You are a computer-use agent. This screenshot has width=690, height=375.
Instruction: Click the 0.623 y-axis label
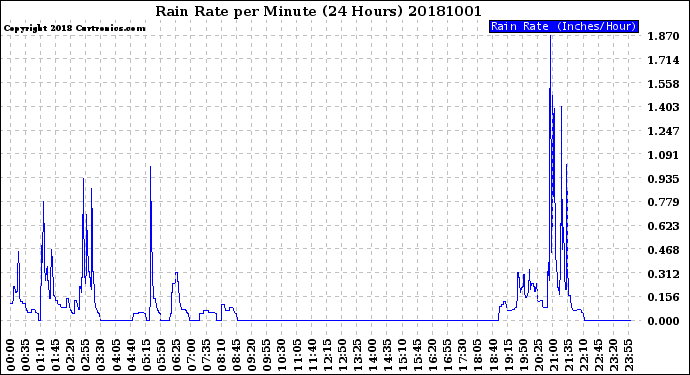click(664, 226)
